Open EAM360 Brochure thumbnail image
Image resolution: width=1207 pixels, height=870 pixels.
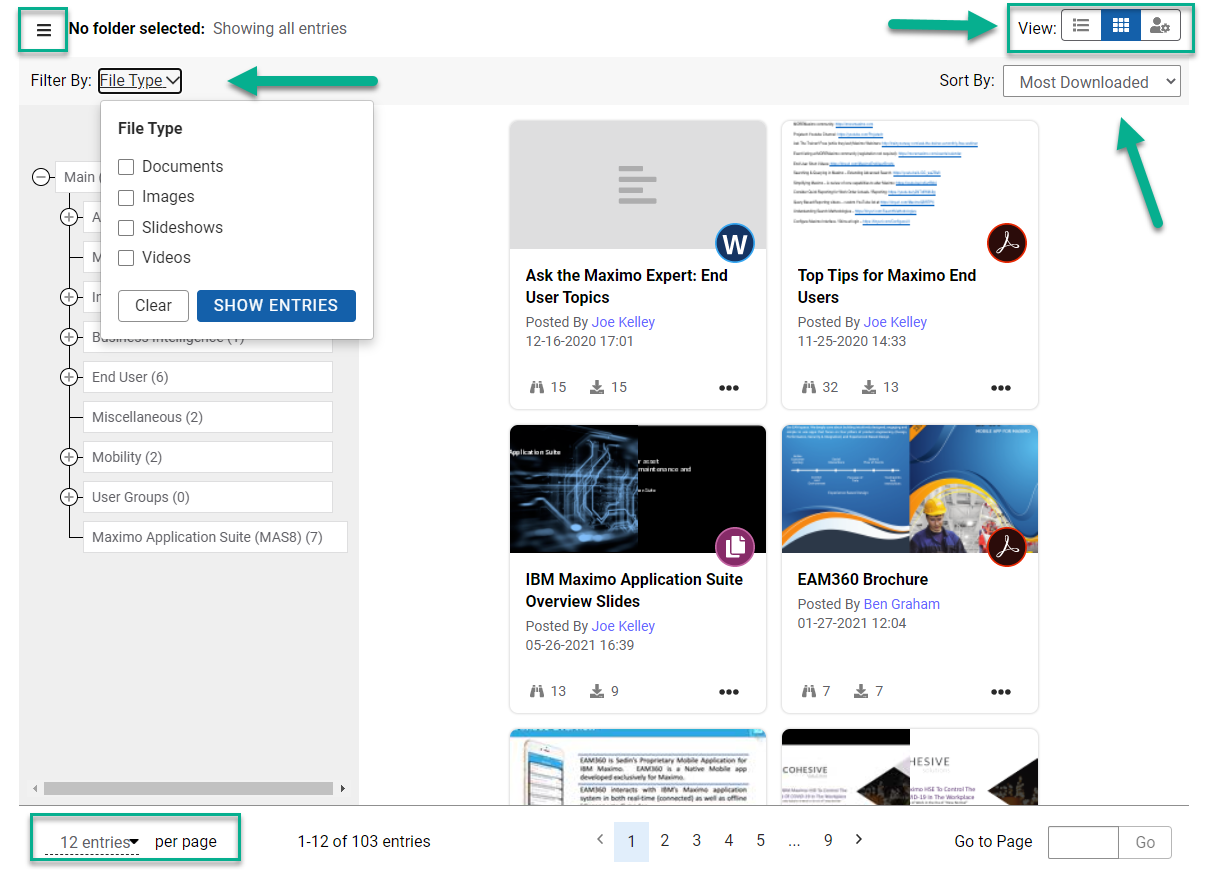tap(910, 489)
